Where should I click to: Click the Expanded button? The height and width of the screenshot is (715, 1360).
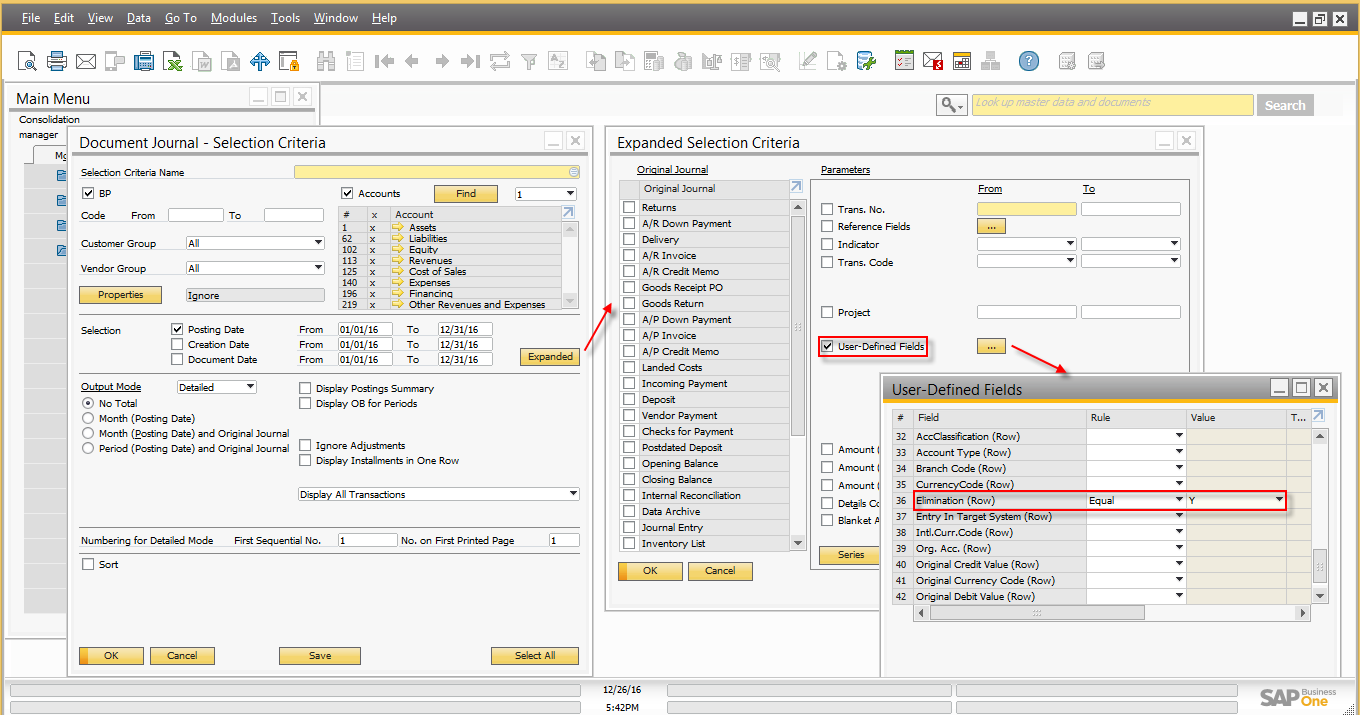pos(550,357)
